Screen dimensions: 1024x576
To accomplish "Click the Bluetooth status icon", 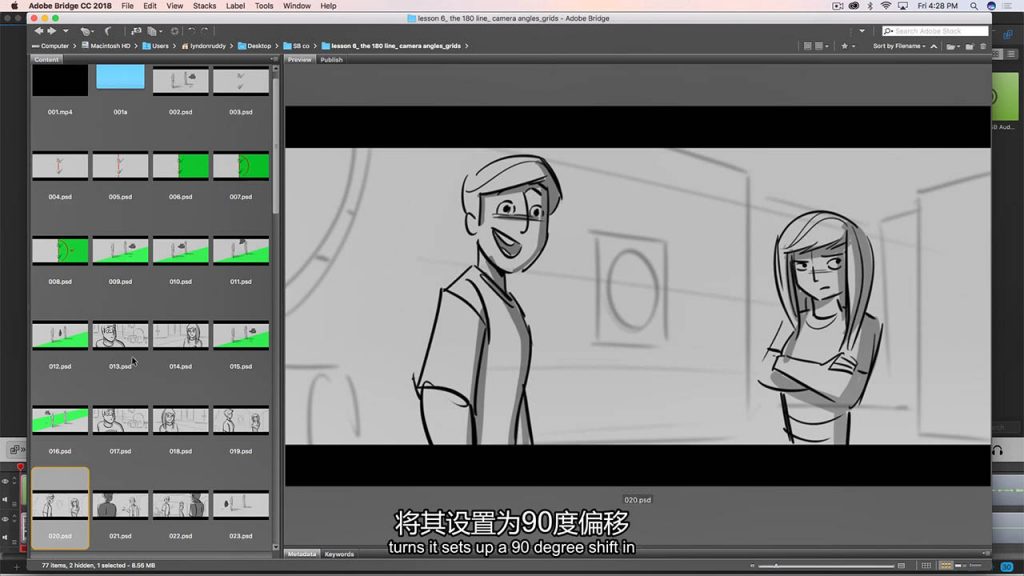I will pos(870,6).
